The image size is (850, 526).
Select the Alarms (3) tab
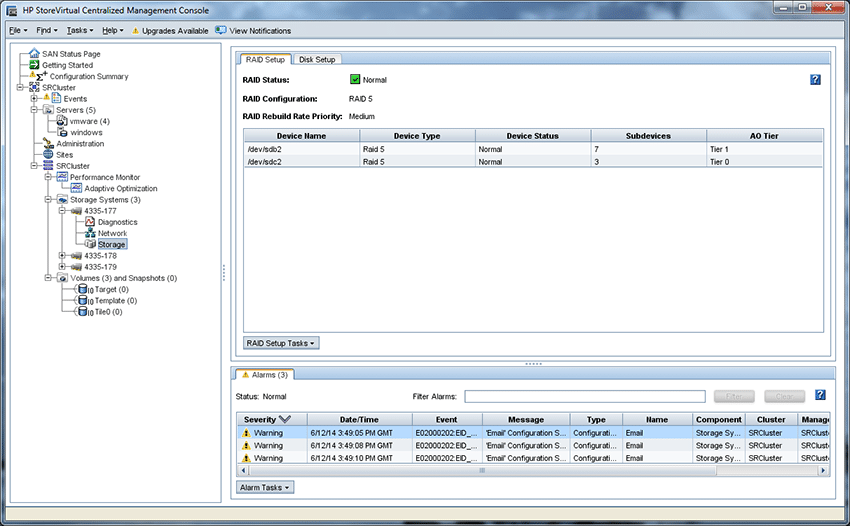tap(265, 375)
